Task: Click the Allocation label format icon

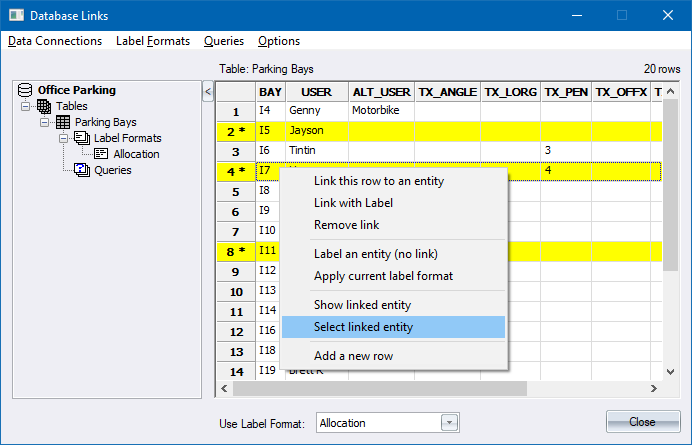Action: pos(101,154)
